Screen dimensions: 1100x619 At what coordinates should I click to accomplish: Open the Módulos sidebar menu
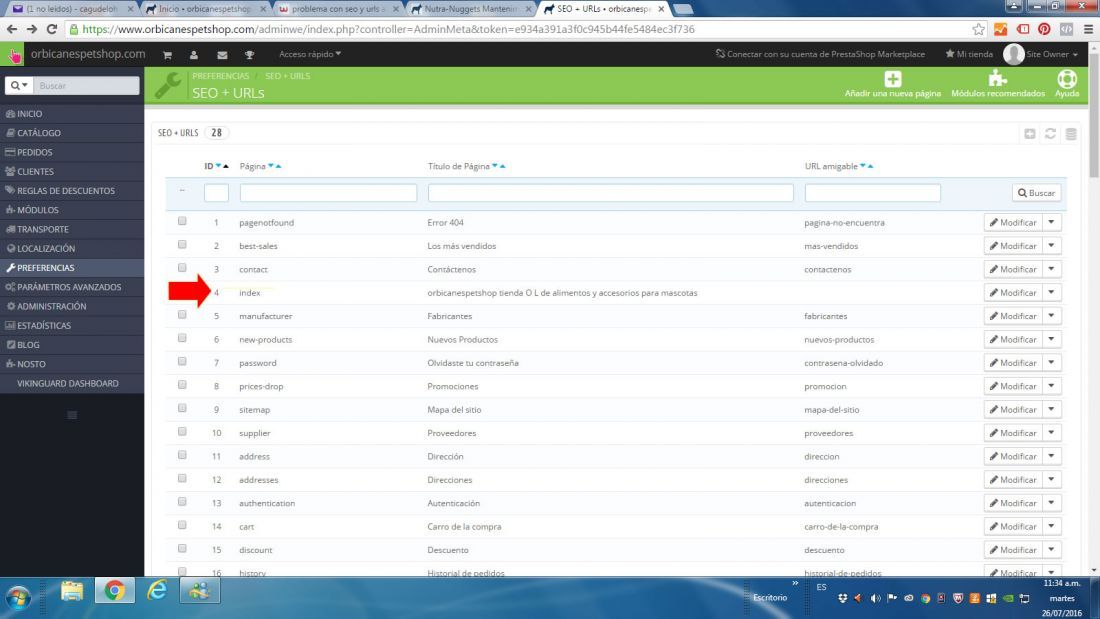(x=72, y=210)
